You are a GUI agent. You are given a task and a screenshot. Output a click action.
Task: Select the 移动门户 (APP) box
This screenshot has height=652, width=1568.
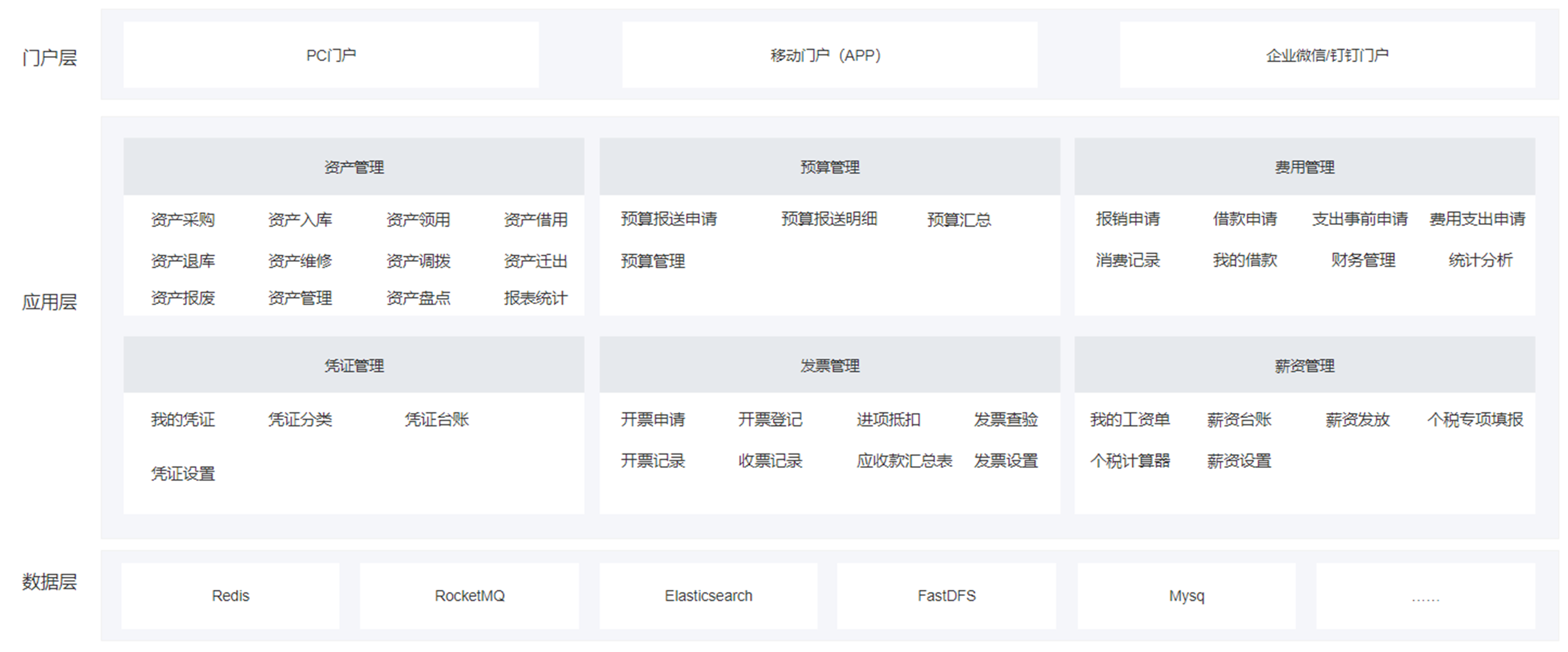coord(829,55)
